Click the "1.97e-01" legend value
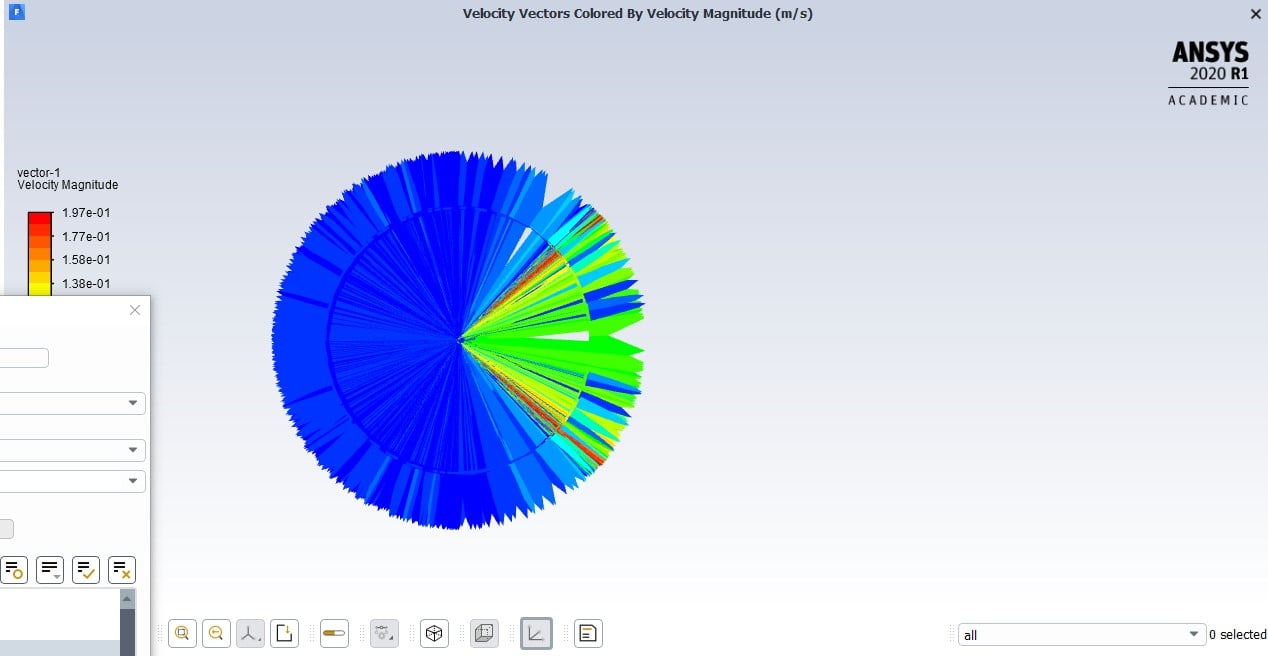 point(86,213)
